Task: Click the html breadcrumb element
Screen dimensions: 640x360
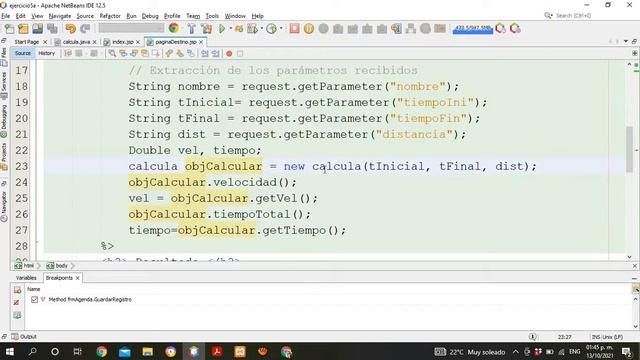Action: (x=24, y=266)
